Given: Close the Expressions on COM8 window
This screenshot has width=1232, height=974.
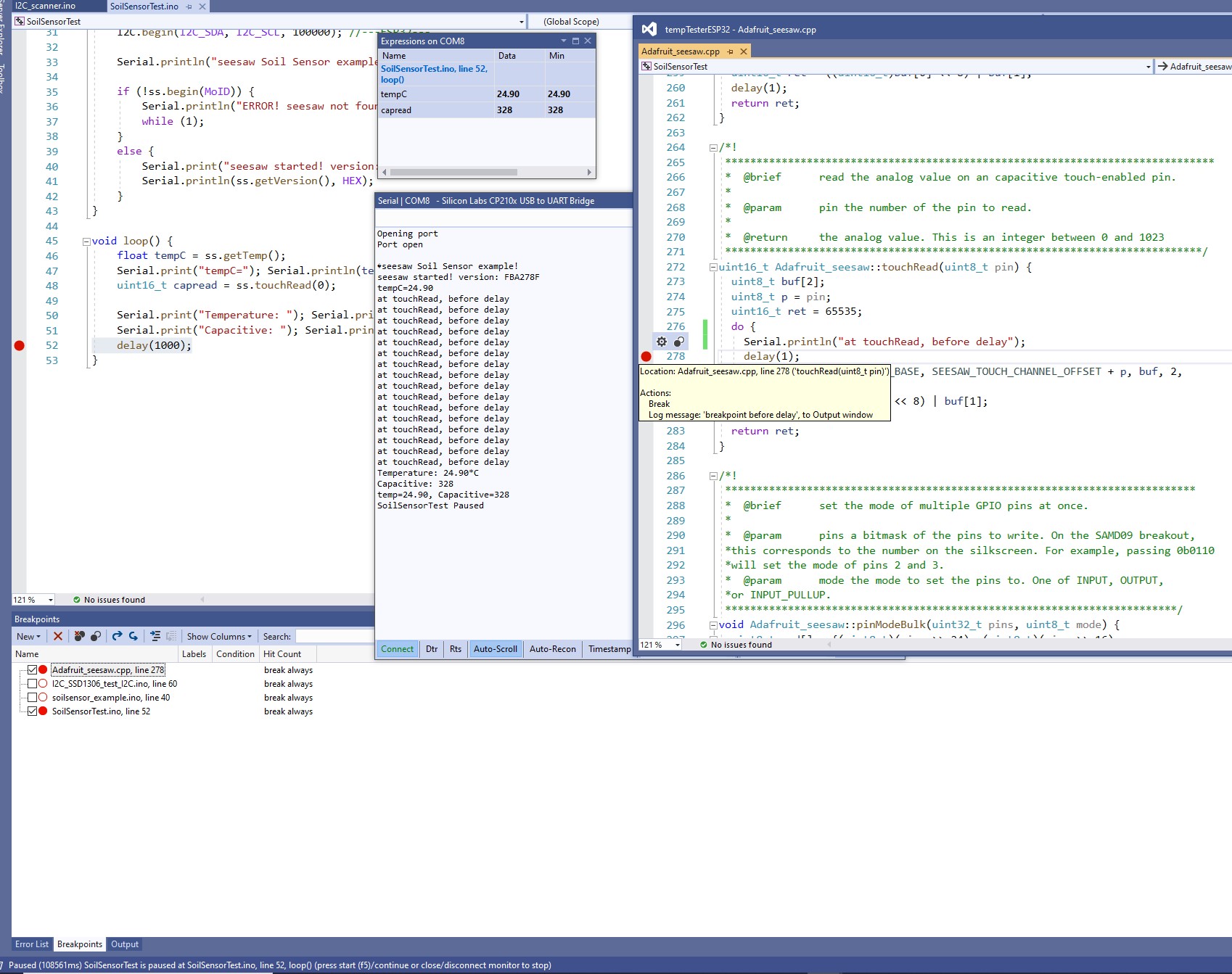Looking at the screenshot, I should 588,41.
